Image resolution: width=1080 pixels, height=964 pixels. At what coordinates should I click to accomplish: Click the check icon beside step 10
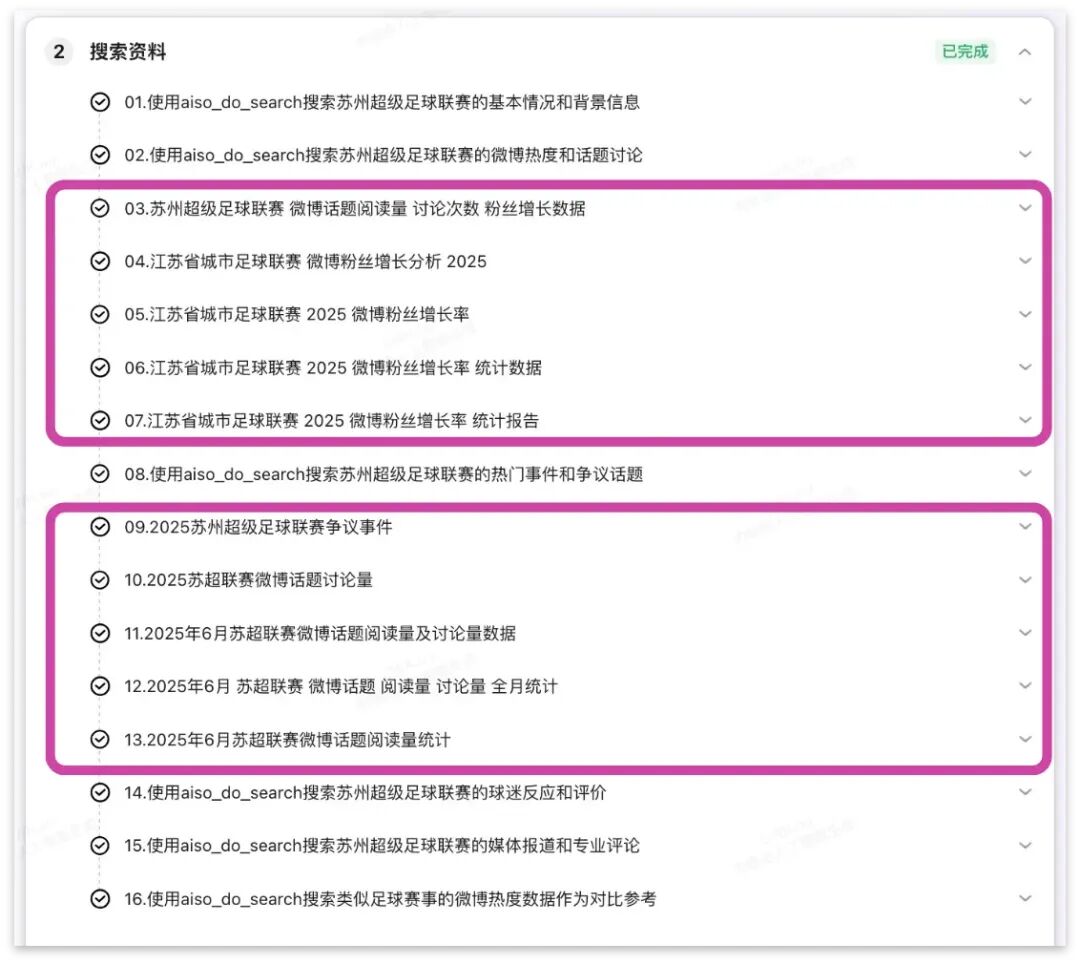coord(100,580)
